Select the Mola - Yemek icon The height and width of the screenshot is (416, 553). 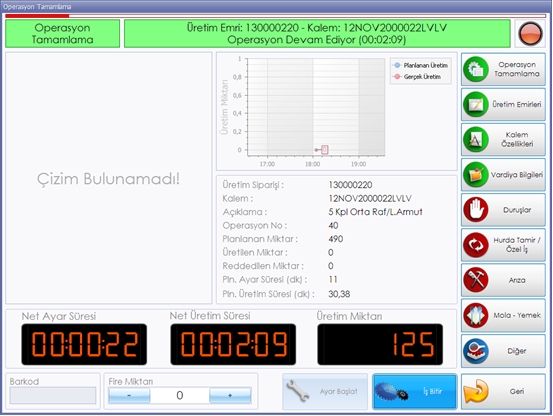coord(476,315)
